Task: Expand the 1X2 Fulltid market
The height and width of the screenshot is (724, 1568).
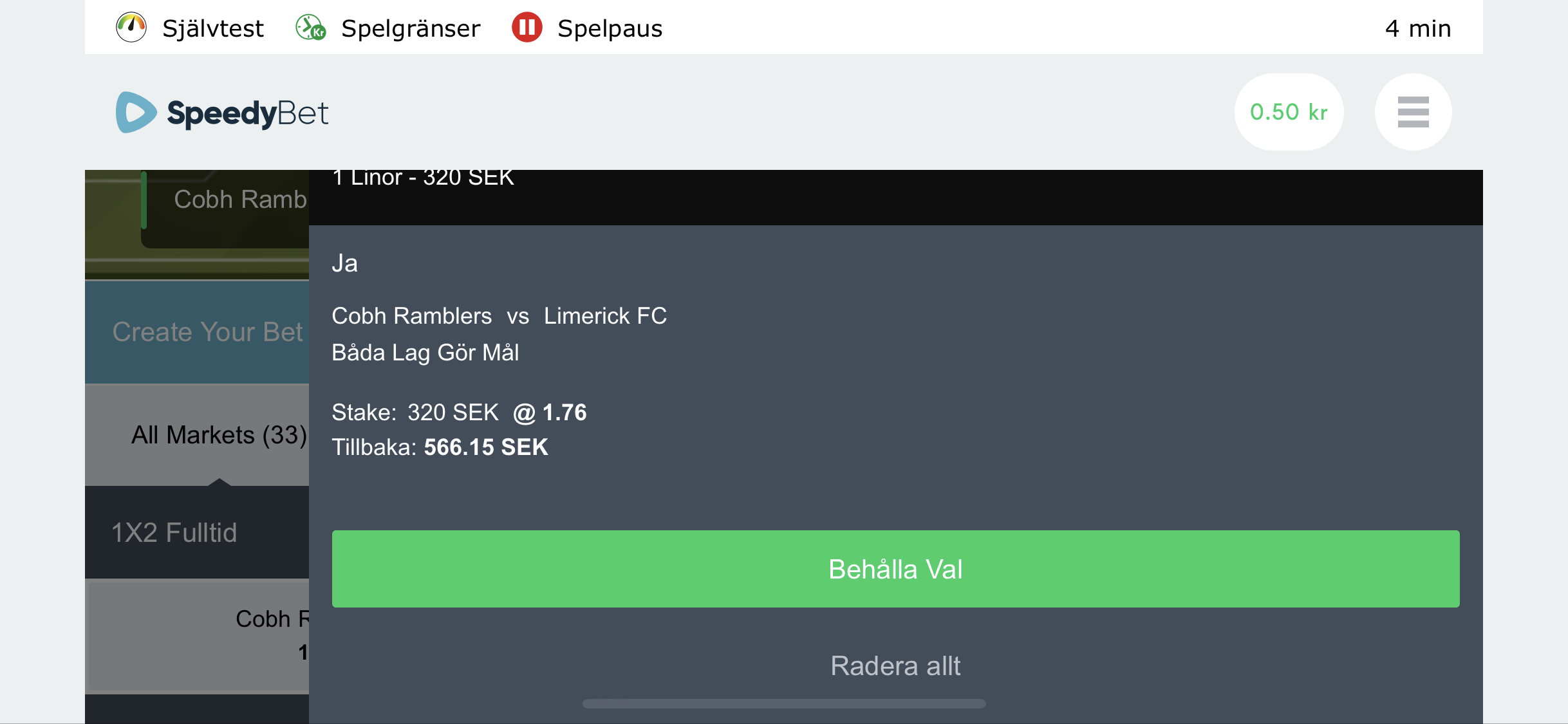Action: click(197, 532)
